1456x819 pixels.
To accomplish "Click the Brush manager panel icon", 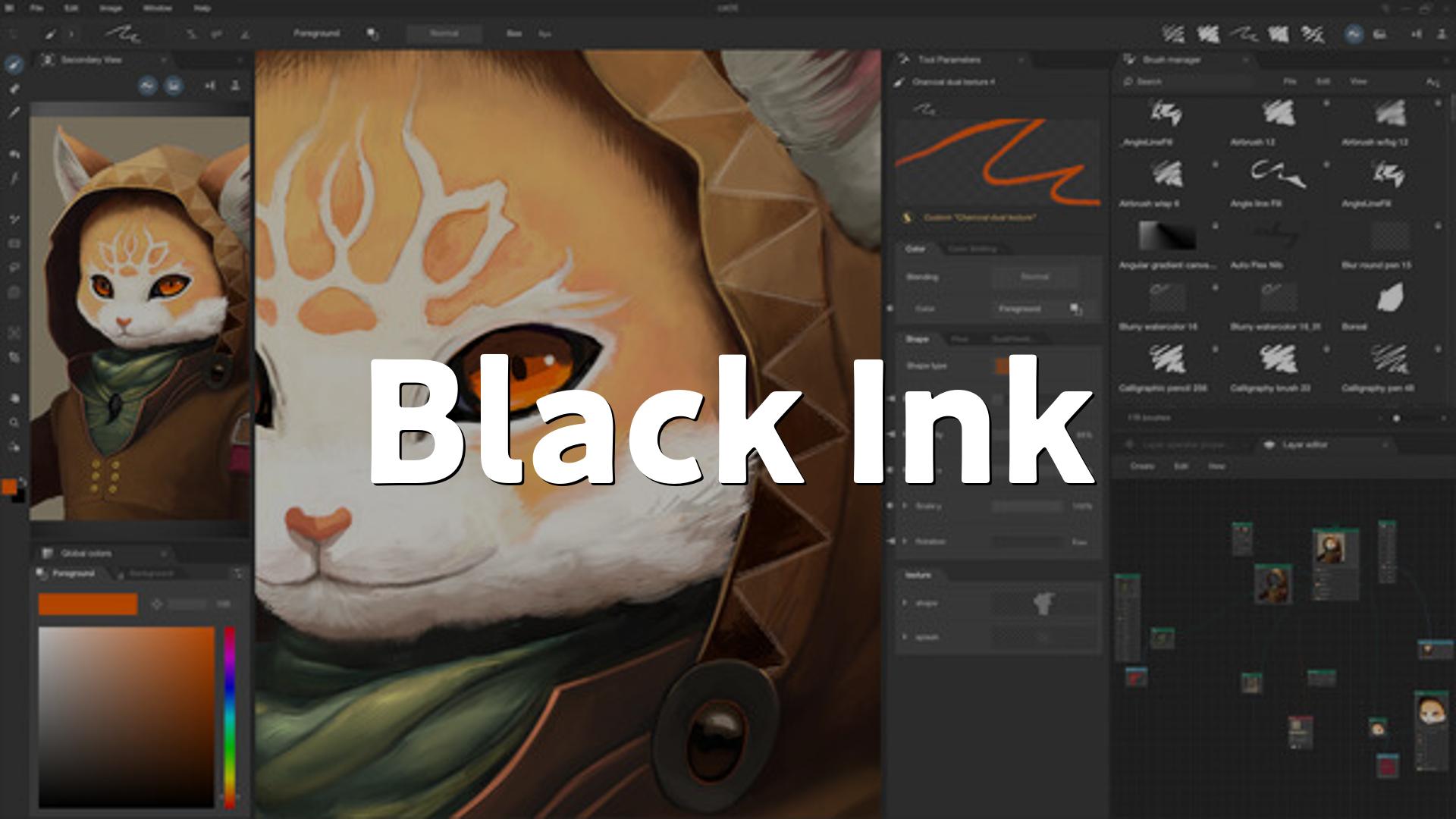I will pyautogui.click(x=1128, y=59).
